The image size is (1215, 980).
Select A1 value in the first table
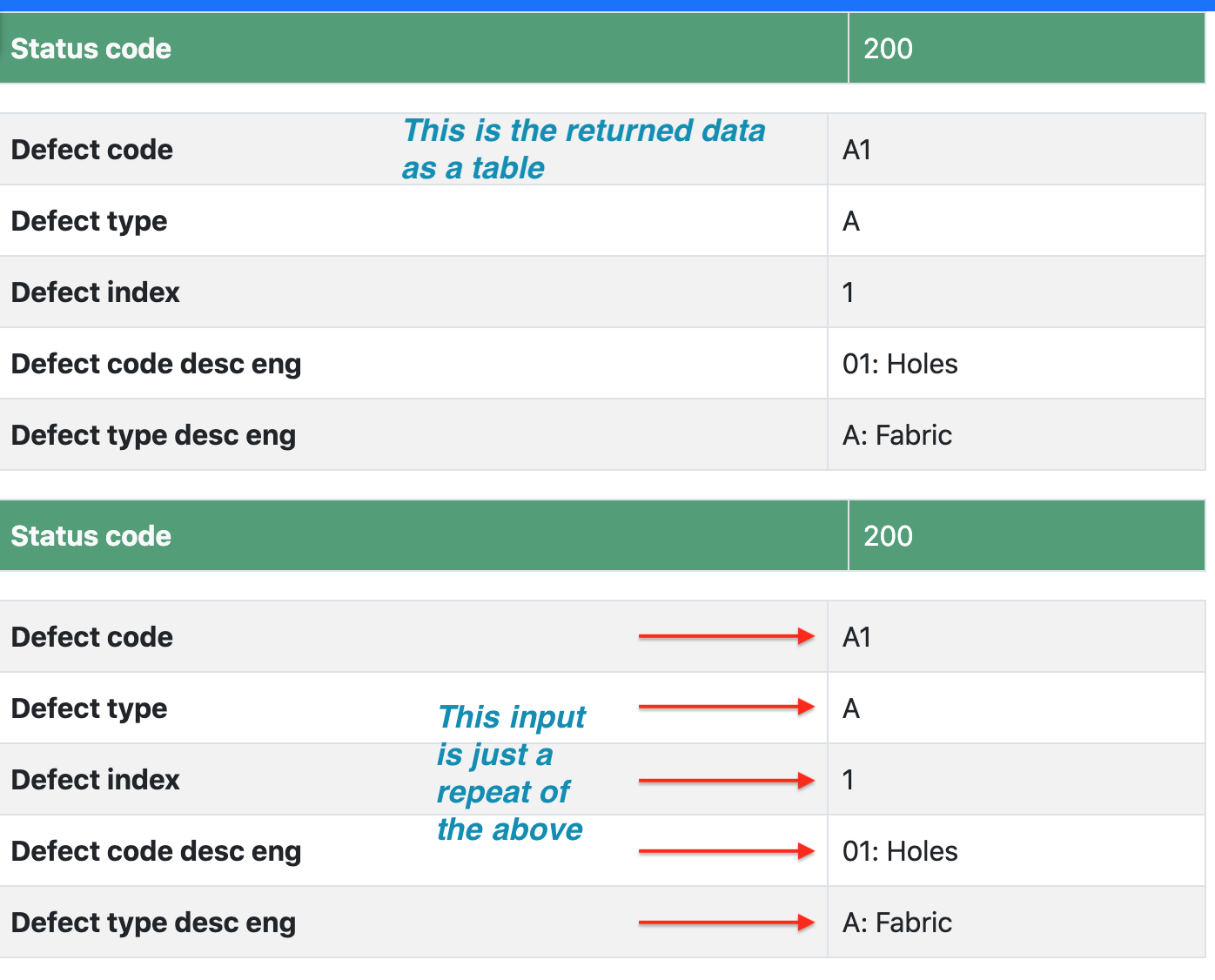pos(857,150)
